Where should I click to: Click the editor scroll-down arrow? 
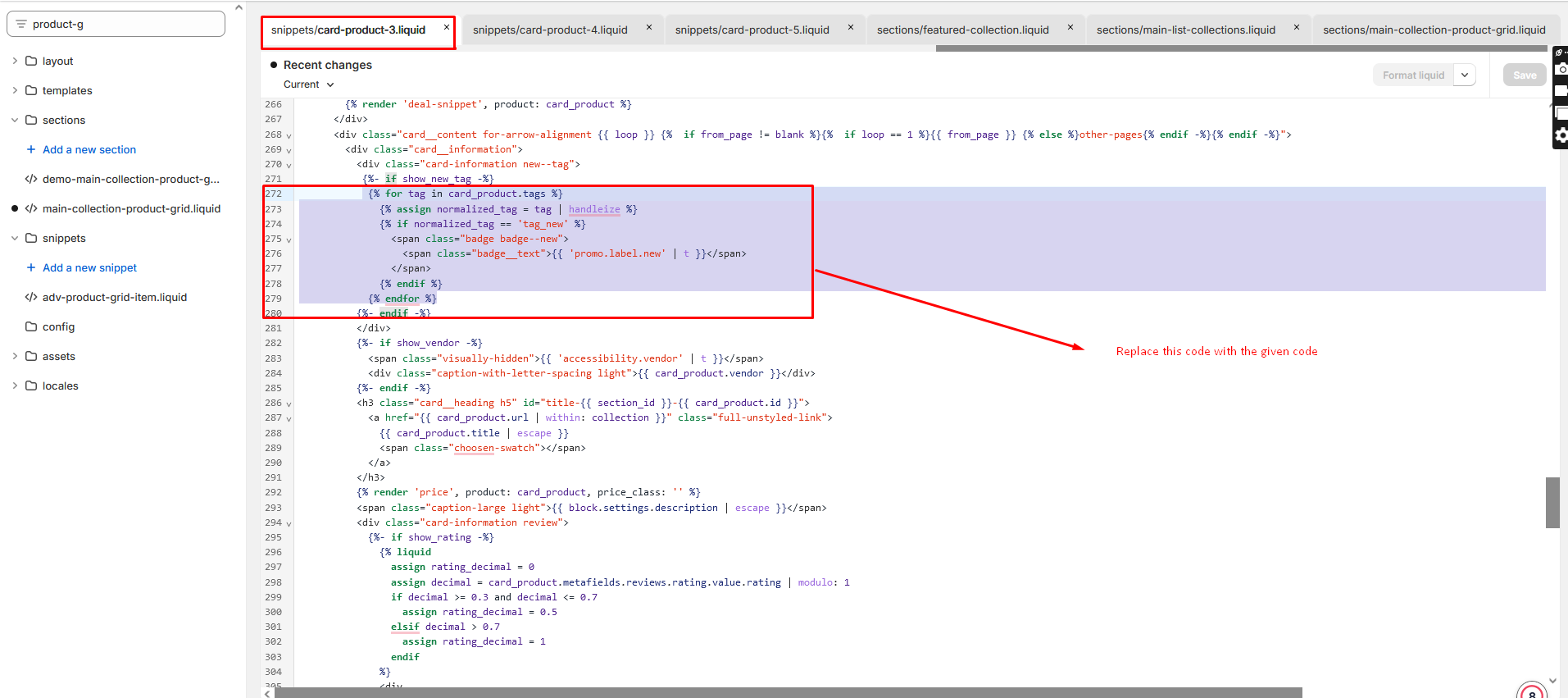pyautogui.click(x=1552, y=681)
